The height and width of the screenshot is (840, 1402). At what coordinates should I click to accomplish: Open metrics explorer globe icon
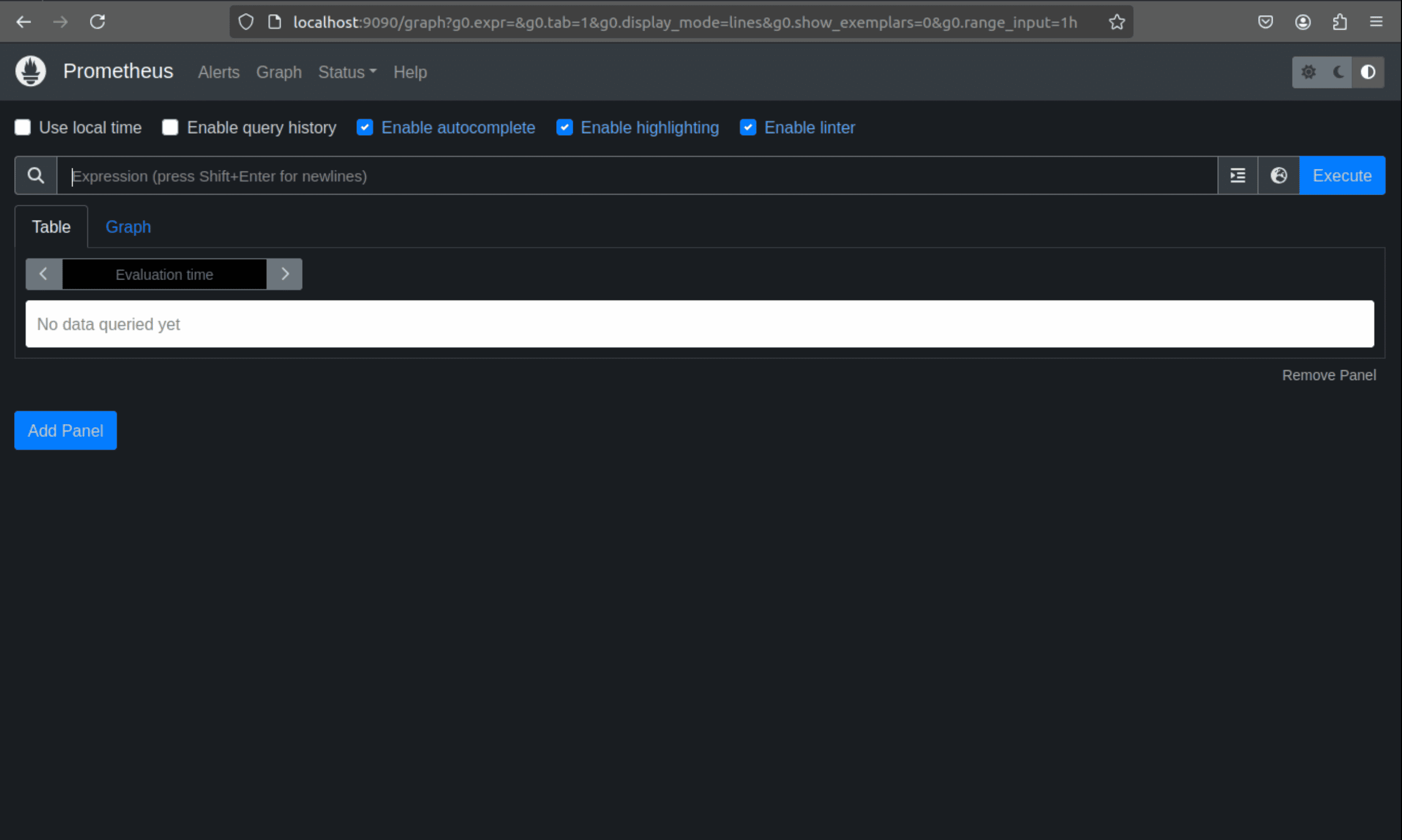coord(1279,175)
